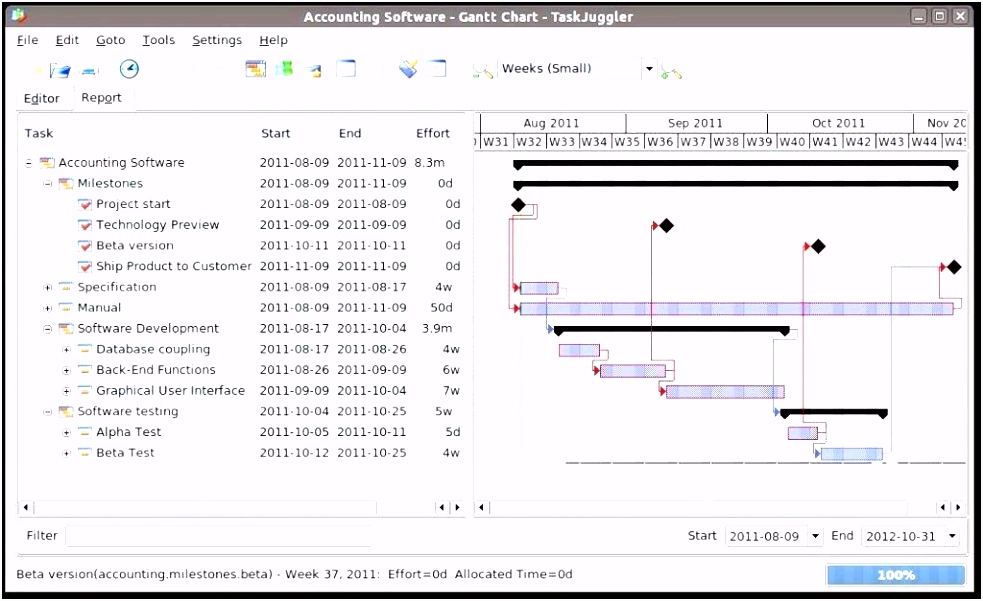Collapse the Software Development tree node
Image resolution: width=983 pixels, height=601 pixels.
point(48,329)
